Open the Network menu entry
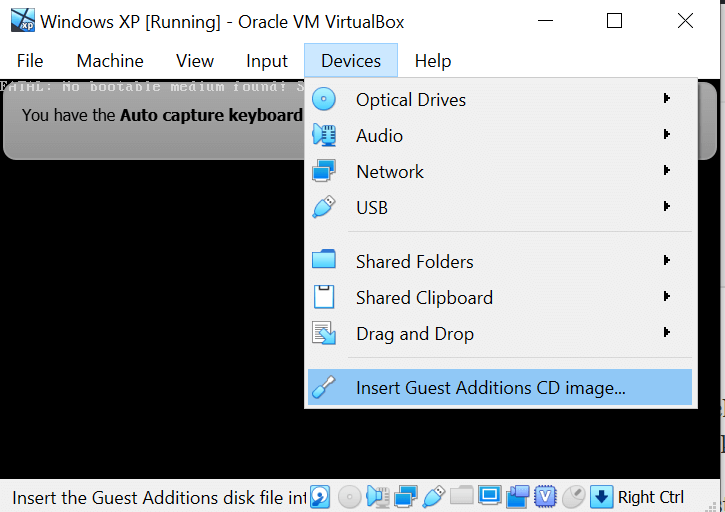725x512 pixels. (390, 172)
